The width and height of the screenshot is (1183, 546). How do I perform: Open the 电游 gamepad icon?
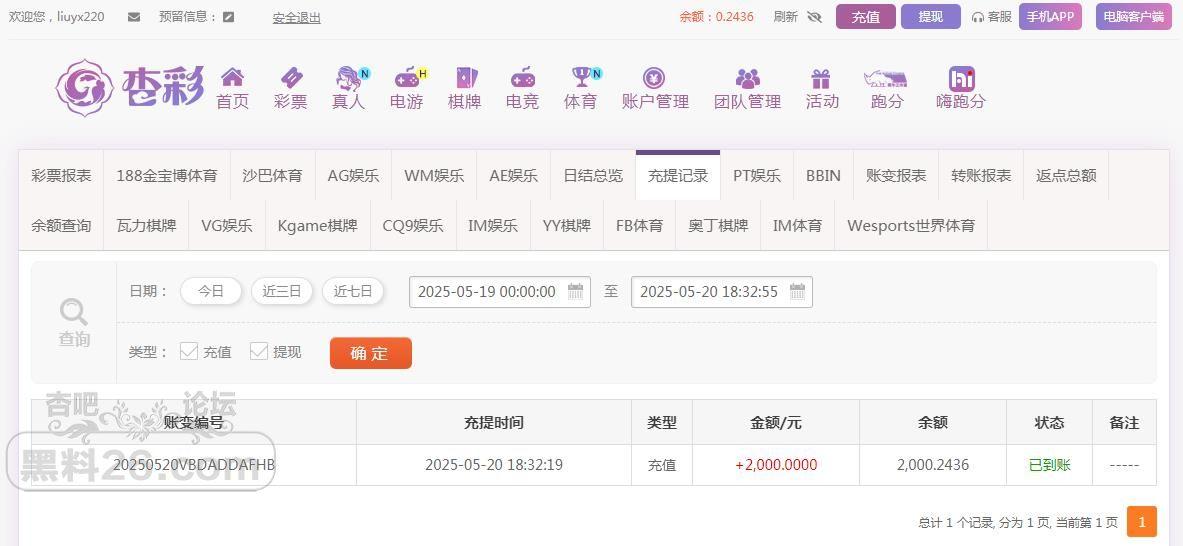tap(408, 77)
